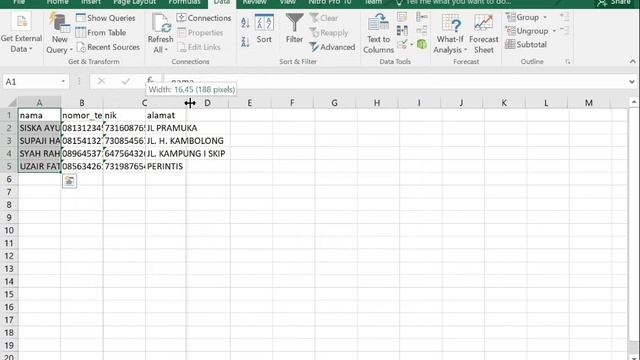Select the cell JL. H. KAMBOLONG
This screenshot has height=360, width=640.
(166, 141)
